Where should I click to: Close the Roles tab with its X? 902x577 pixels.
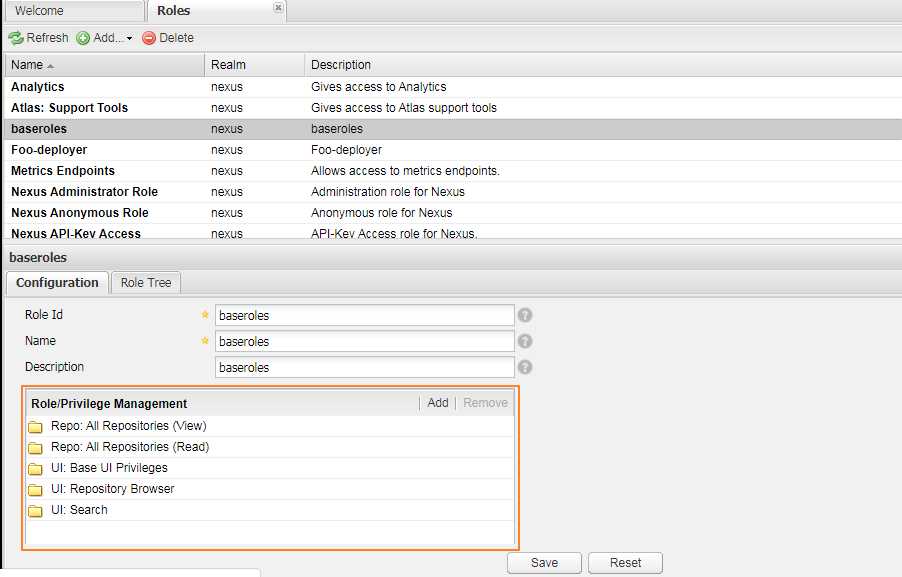[x=278, y=7]
